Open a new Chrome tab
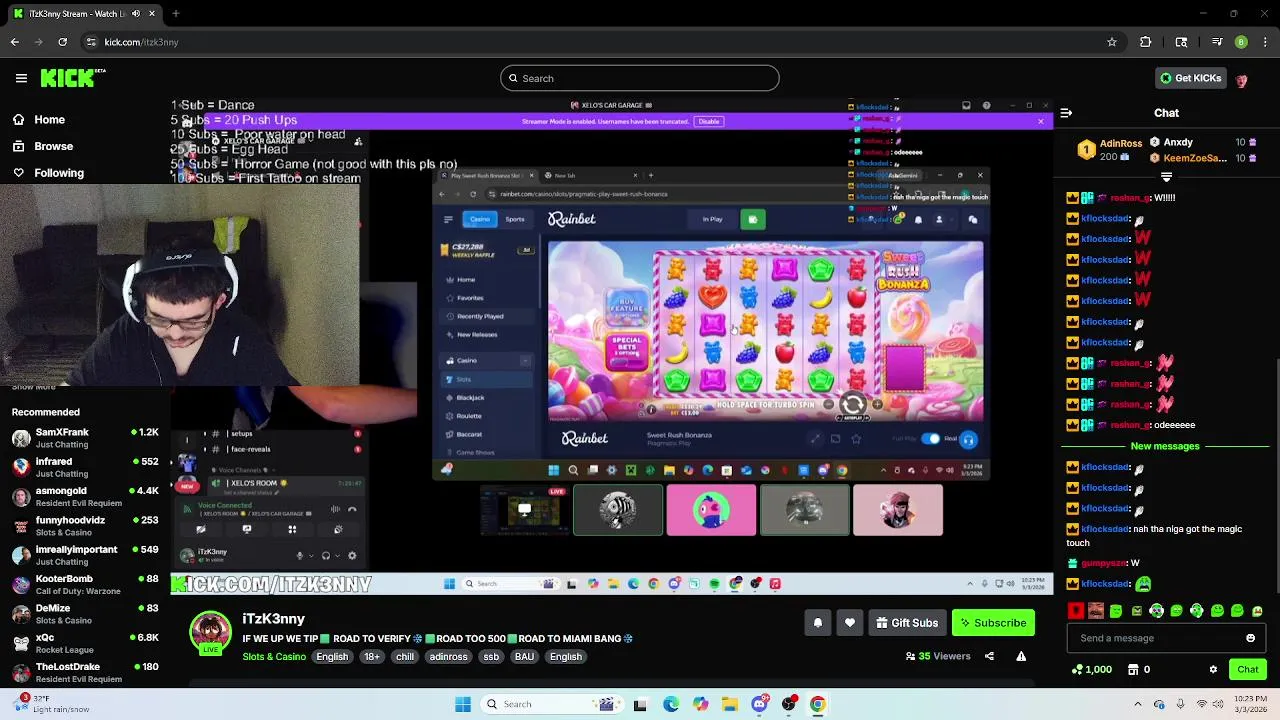 (x=175, y=14)
